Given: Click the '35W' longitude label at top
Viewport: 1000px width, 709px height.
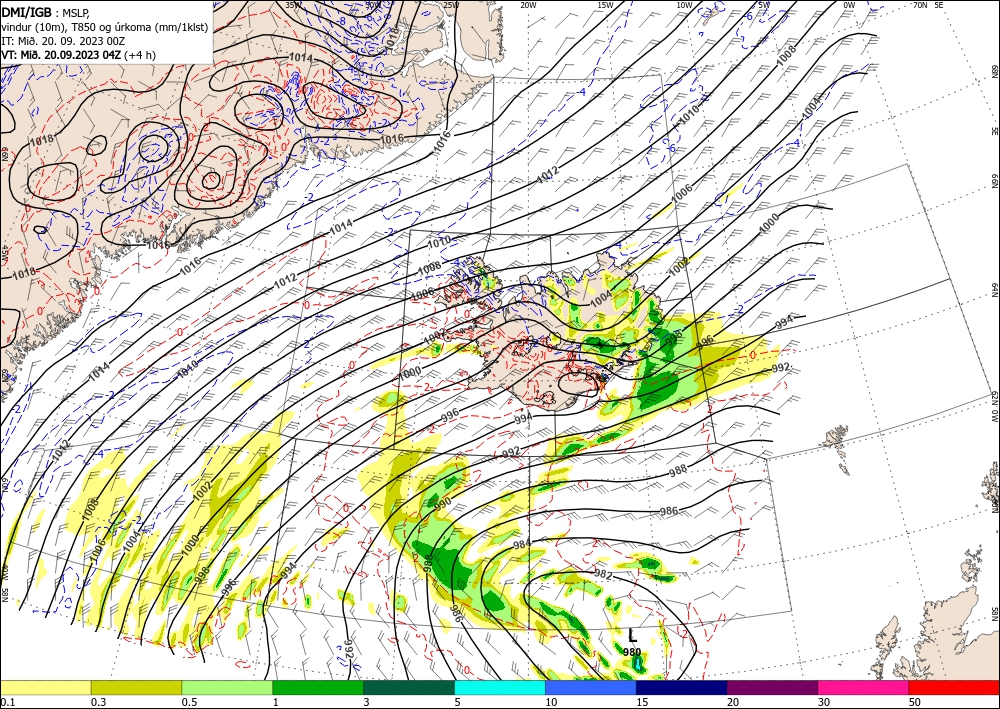Looking at the screenshot, I should [293, 5].
